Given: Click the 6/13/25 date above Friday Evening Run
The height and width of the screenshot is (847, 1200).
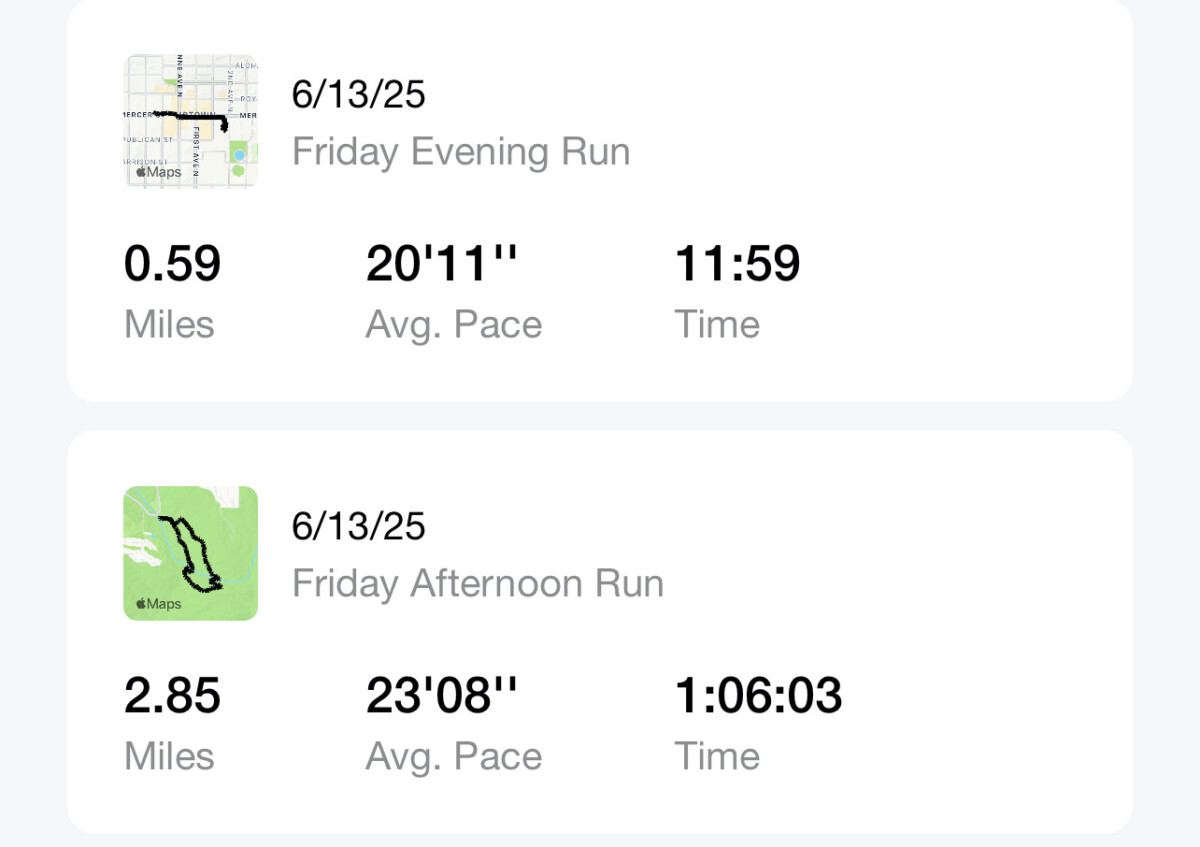Looking at the screenshot, I should [x=358, y=95].
